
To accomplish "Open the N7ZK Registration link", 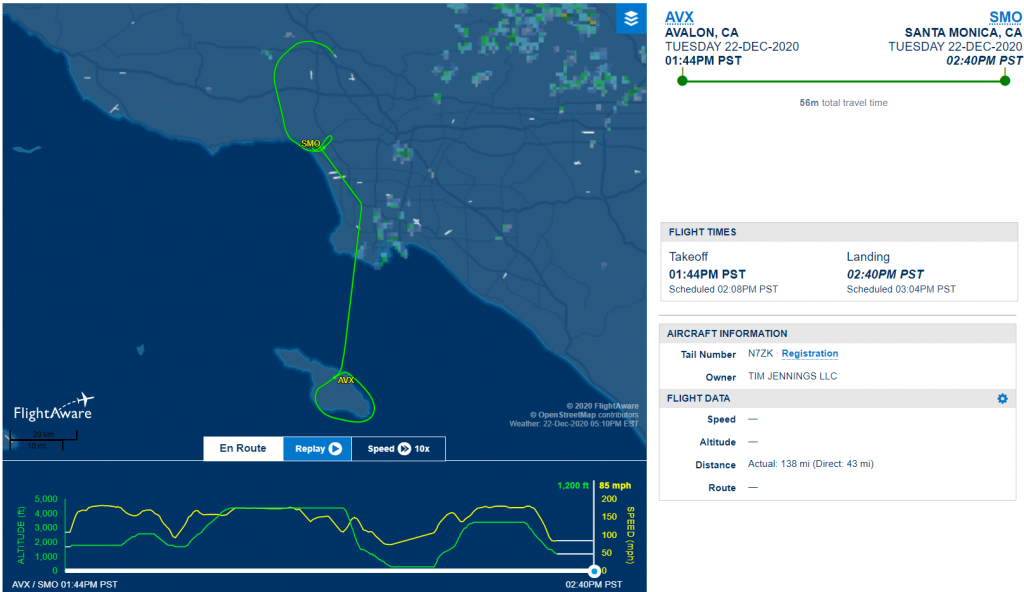I will point(809,354).
